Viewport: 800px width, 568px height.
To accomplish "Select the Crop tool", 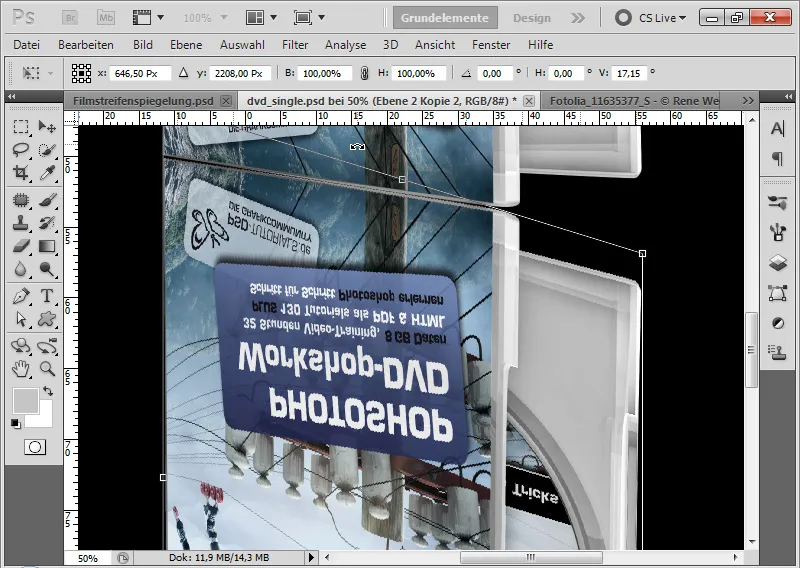I will click(20, 173).
